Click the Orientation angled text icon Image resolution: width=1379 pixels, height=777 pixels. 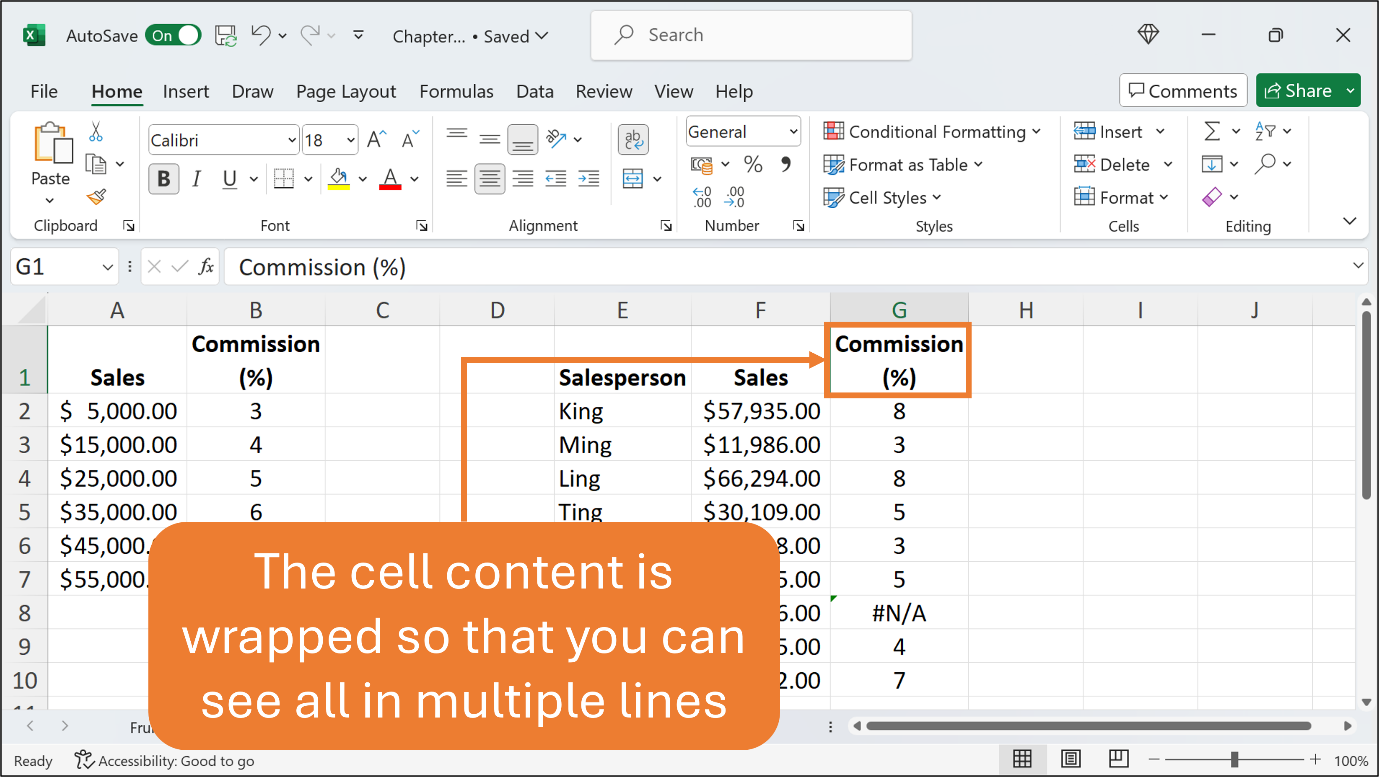tap(557, 139)
